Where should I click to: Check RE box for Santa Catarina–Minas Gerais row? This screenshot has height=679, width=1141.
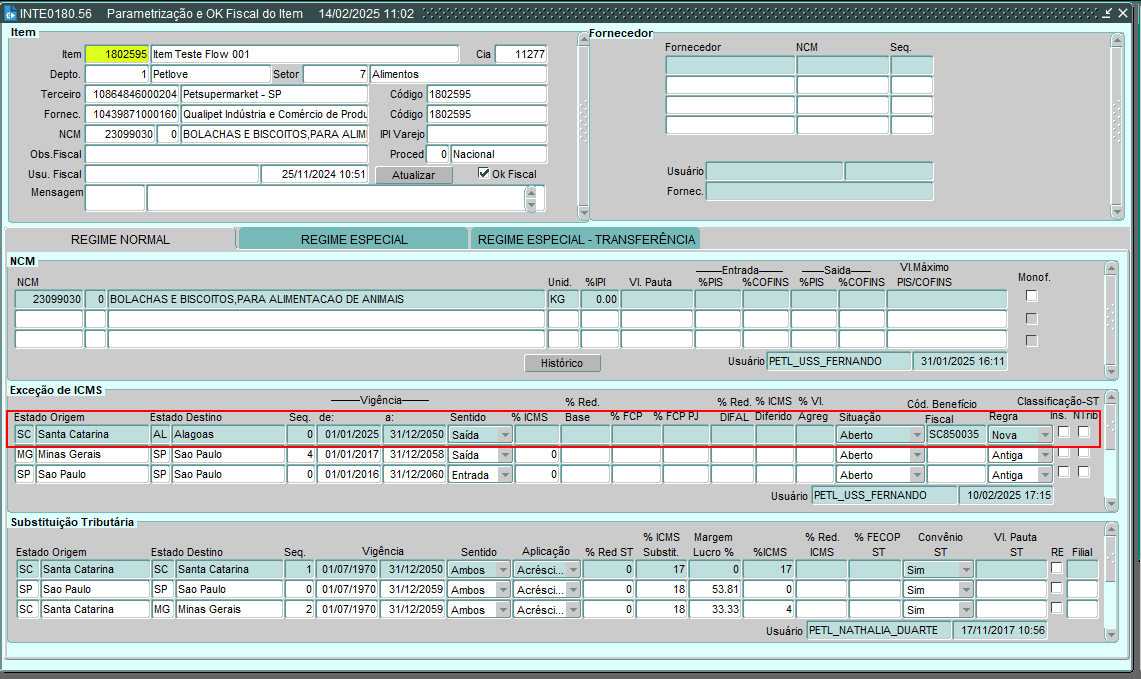pyautogui.click(x=1056, y=608)
